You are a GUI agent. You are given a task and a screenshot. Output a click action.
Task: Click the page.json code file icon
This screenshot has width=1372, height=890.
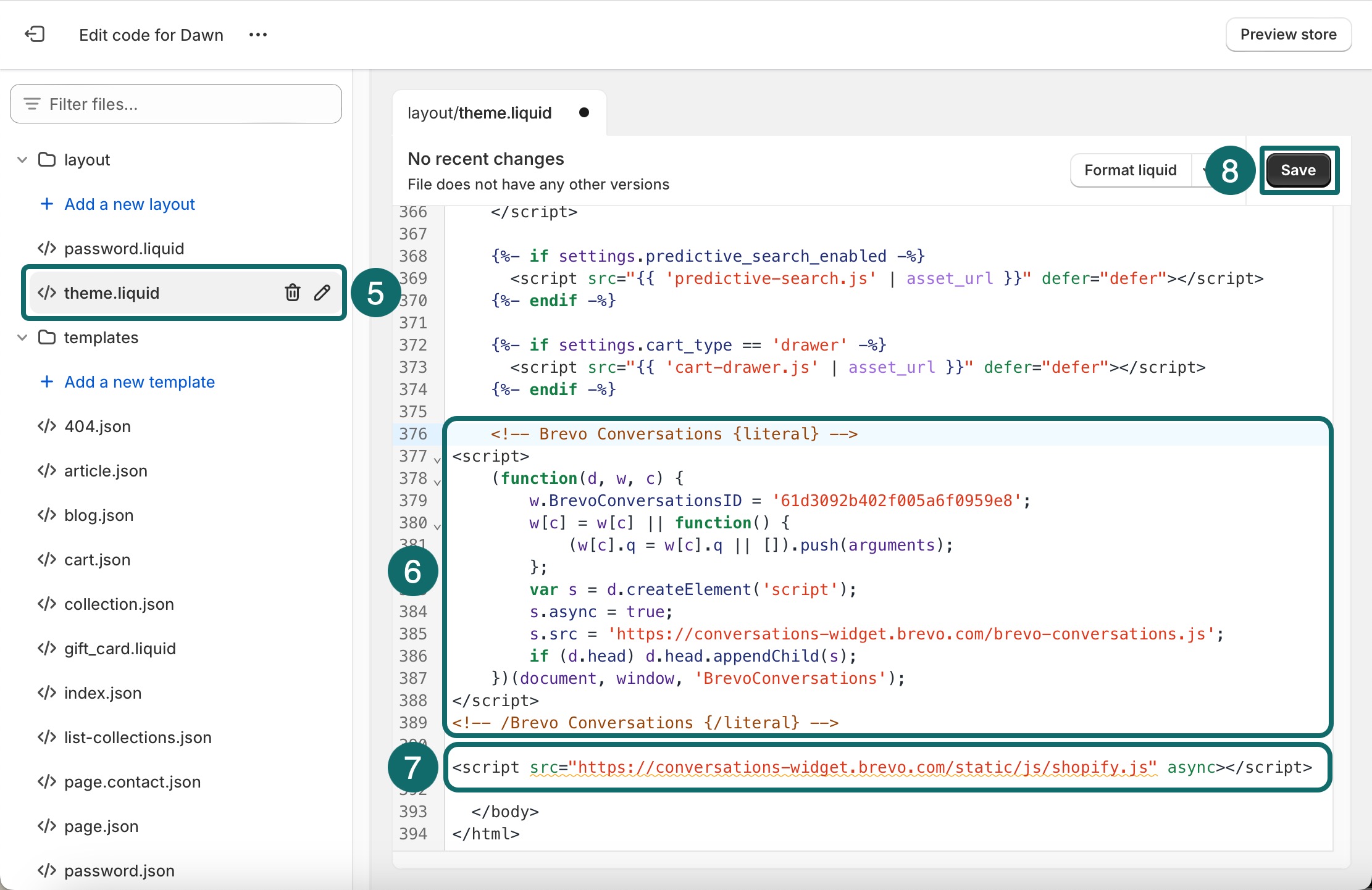[47, 826]
